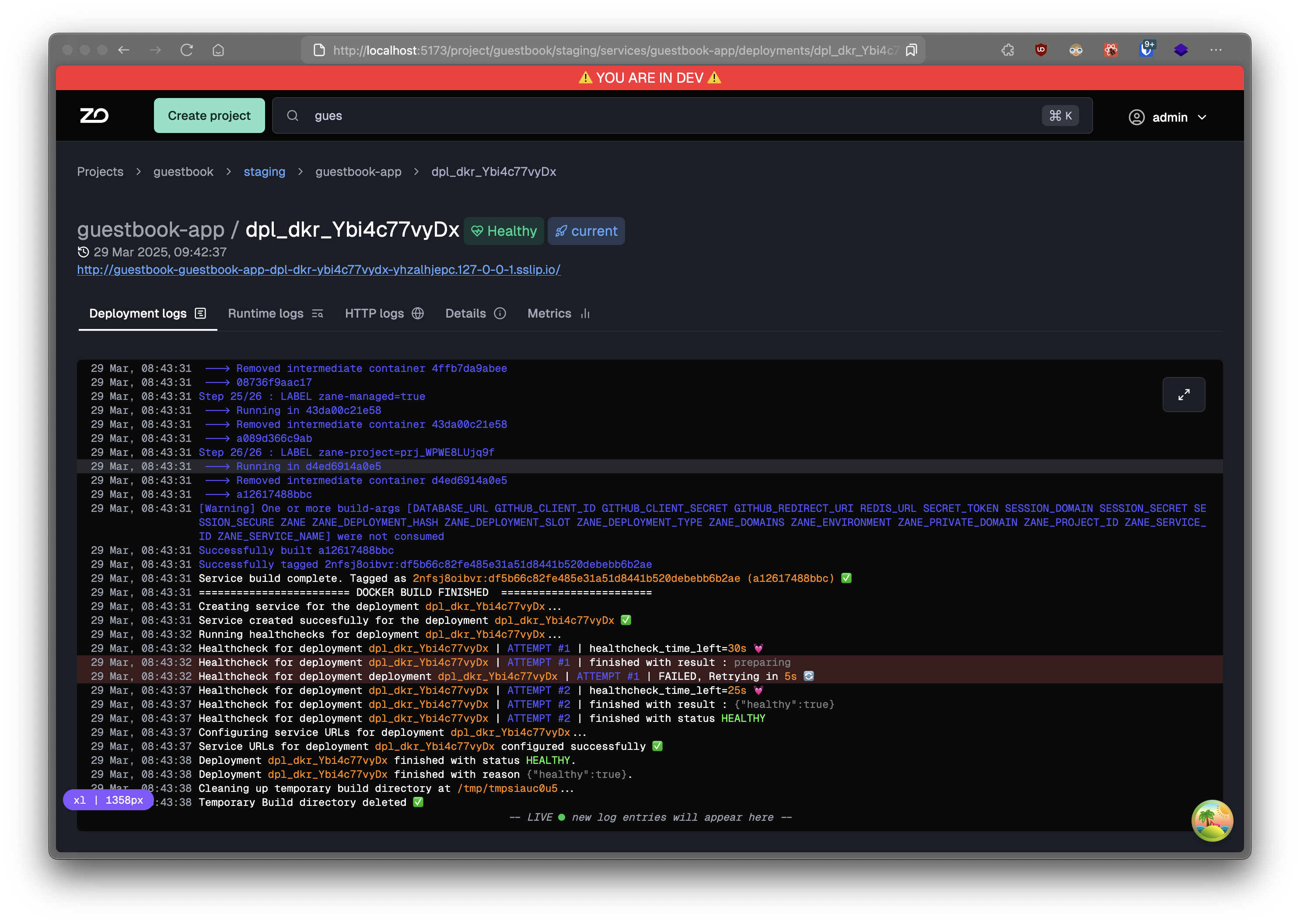Click uBlock Origin shield extension icon
Image resolution: width=1300 pixels, height=924 pixels.
point(1041,49)
